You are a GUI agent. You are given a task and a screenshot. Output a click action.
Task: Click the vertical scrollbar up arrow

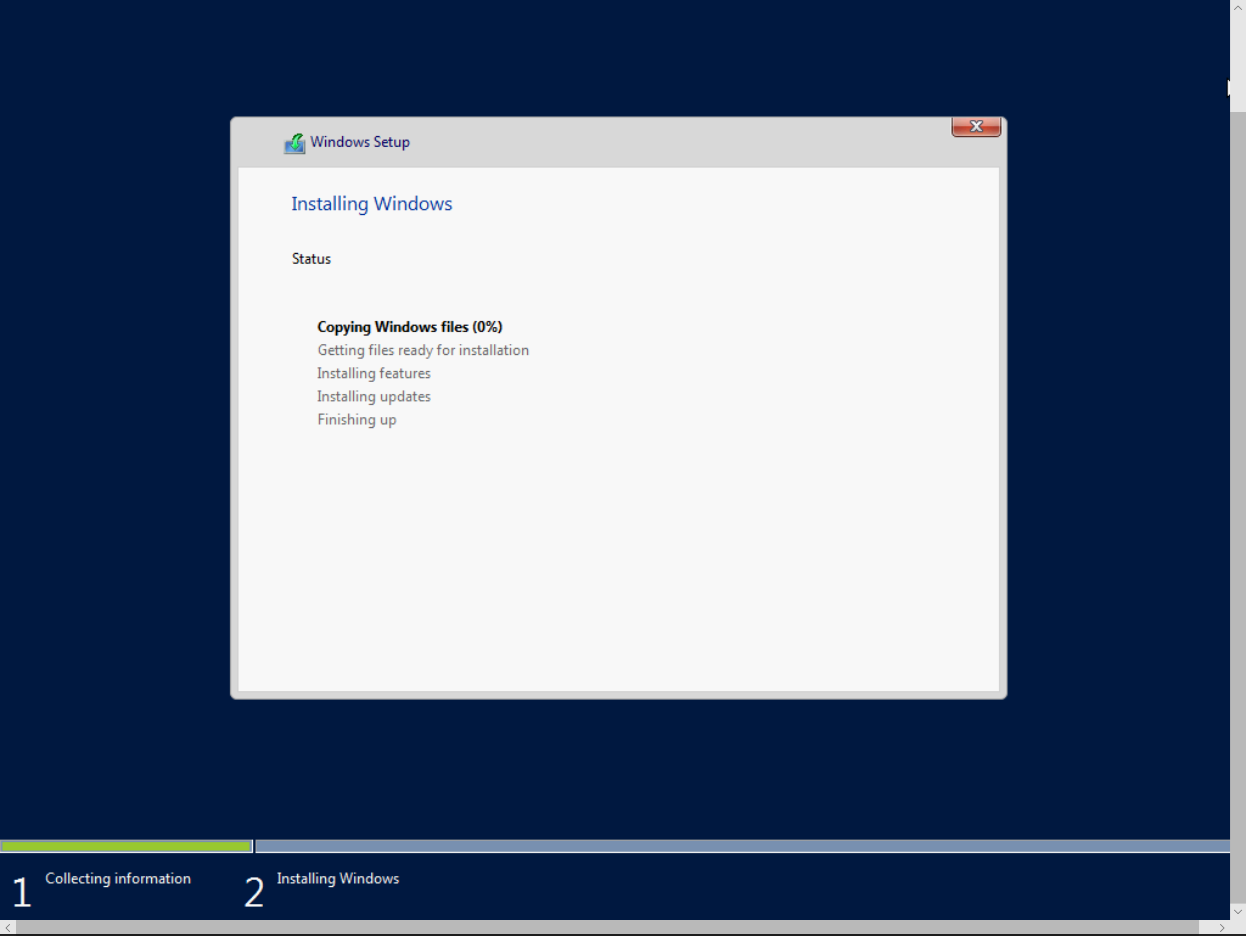[x=1238, y=8]
